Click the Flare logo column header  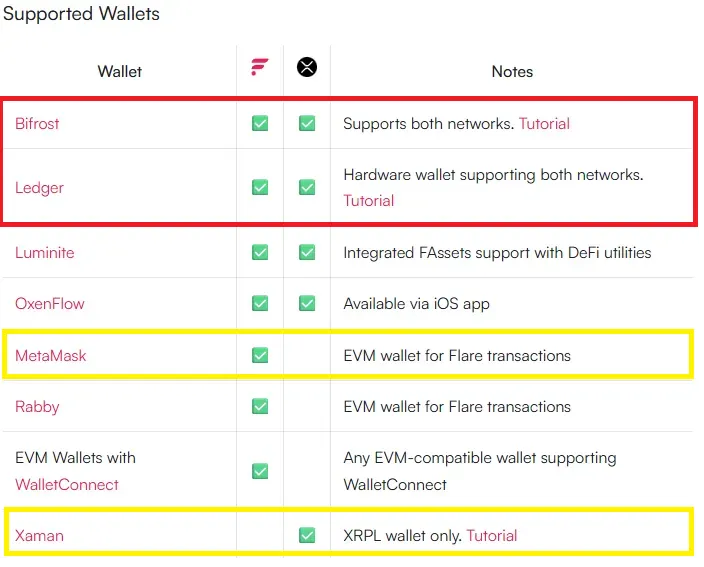click(260, 67)
